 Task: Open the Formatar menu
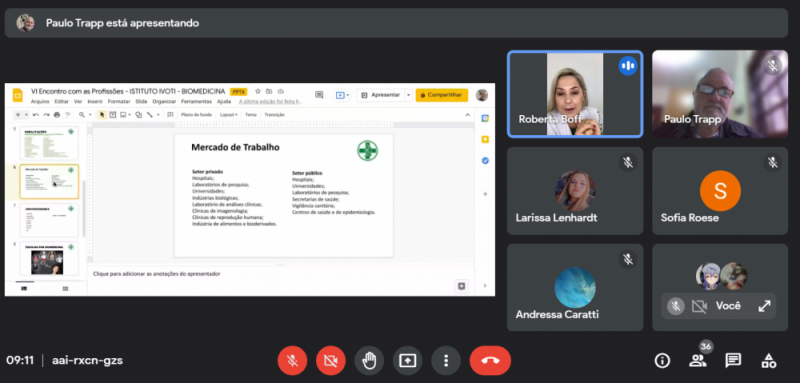pos(119,101)
